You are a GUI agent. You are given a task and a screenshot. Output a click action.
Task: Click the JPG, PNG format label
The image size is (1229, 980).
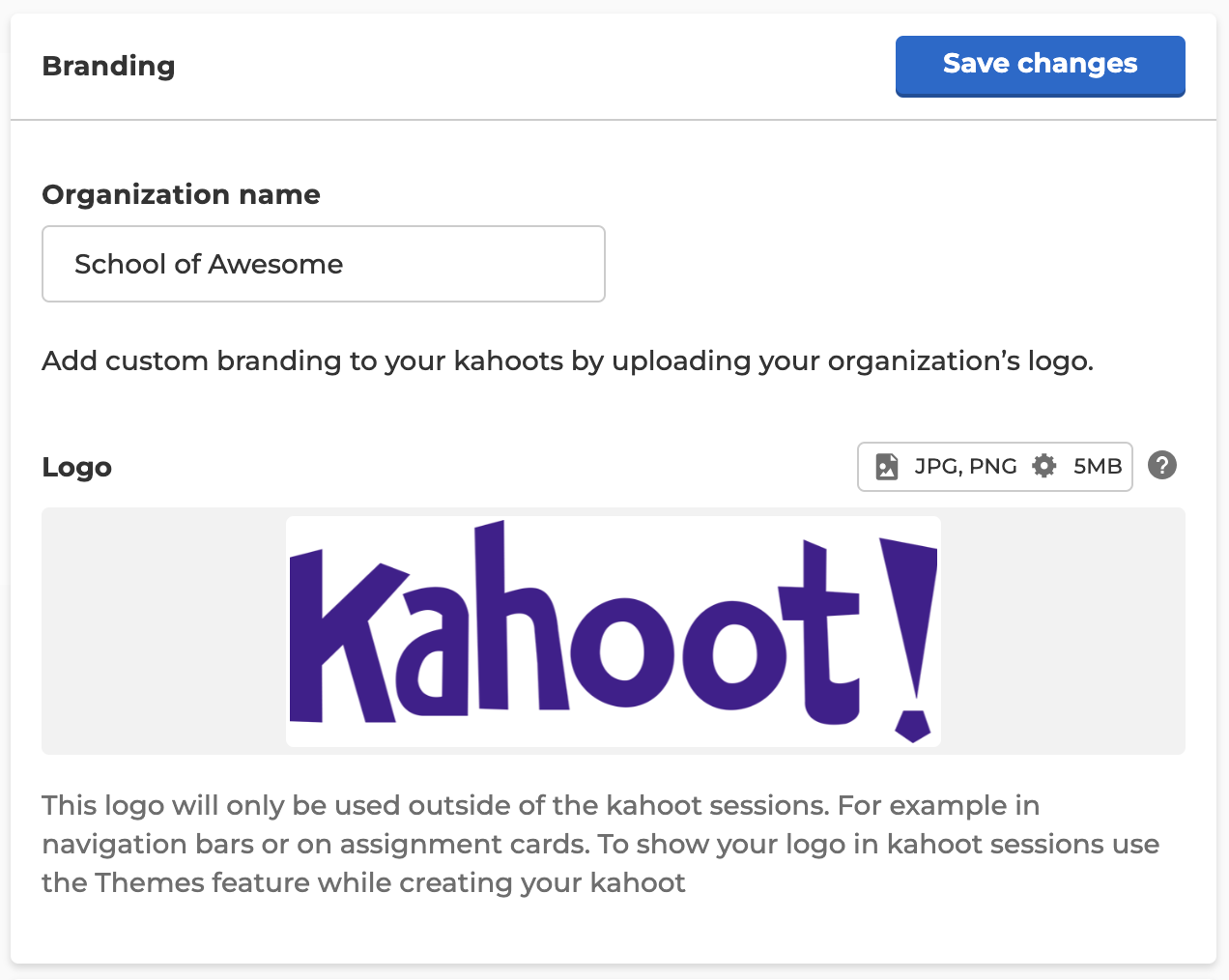pos(965,467)
